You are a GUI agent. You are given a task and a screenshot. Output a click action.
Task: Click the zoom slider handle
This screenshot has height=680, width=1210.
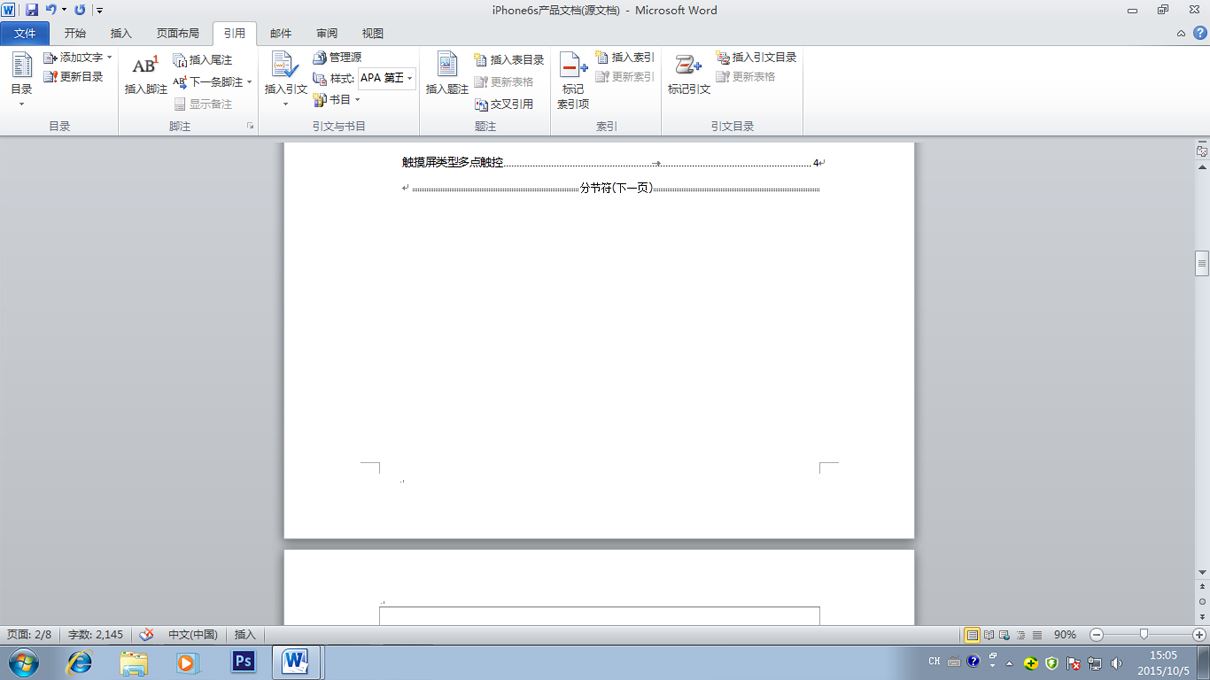coord(1144,635)
